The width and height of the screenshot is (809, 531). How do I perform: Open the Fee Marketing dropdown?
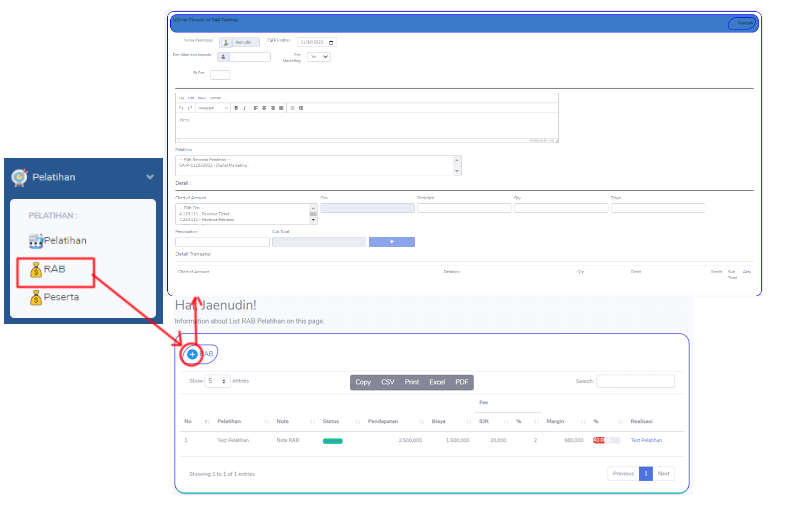[x=319, y=57]
